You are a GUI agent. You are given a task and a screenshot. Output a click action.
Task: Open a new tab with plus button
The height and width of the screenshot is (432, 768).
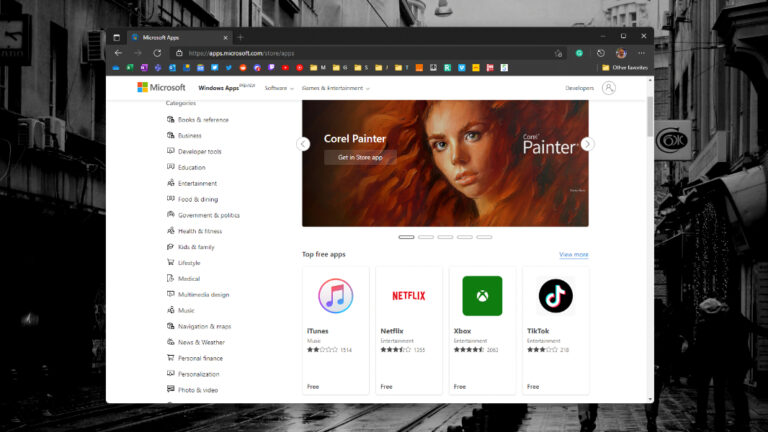click(x=240, y=37)
